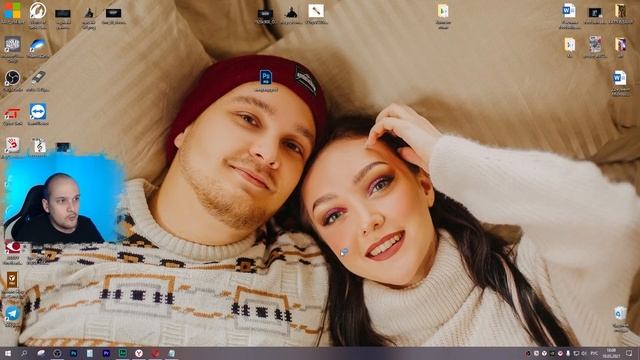Select the white icon with red brush
The image size is (640, 360).
pos(316,11)
